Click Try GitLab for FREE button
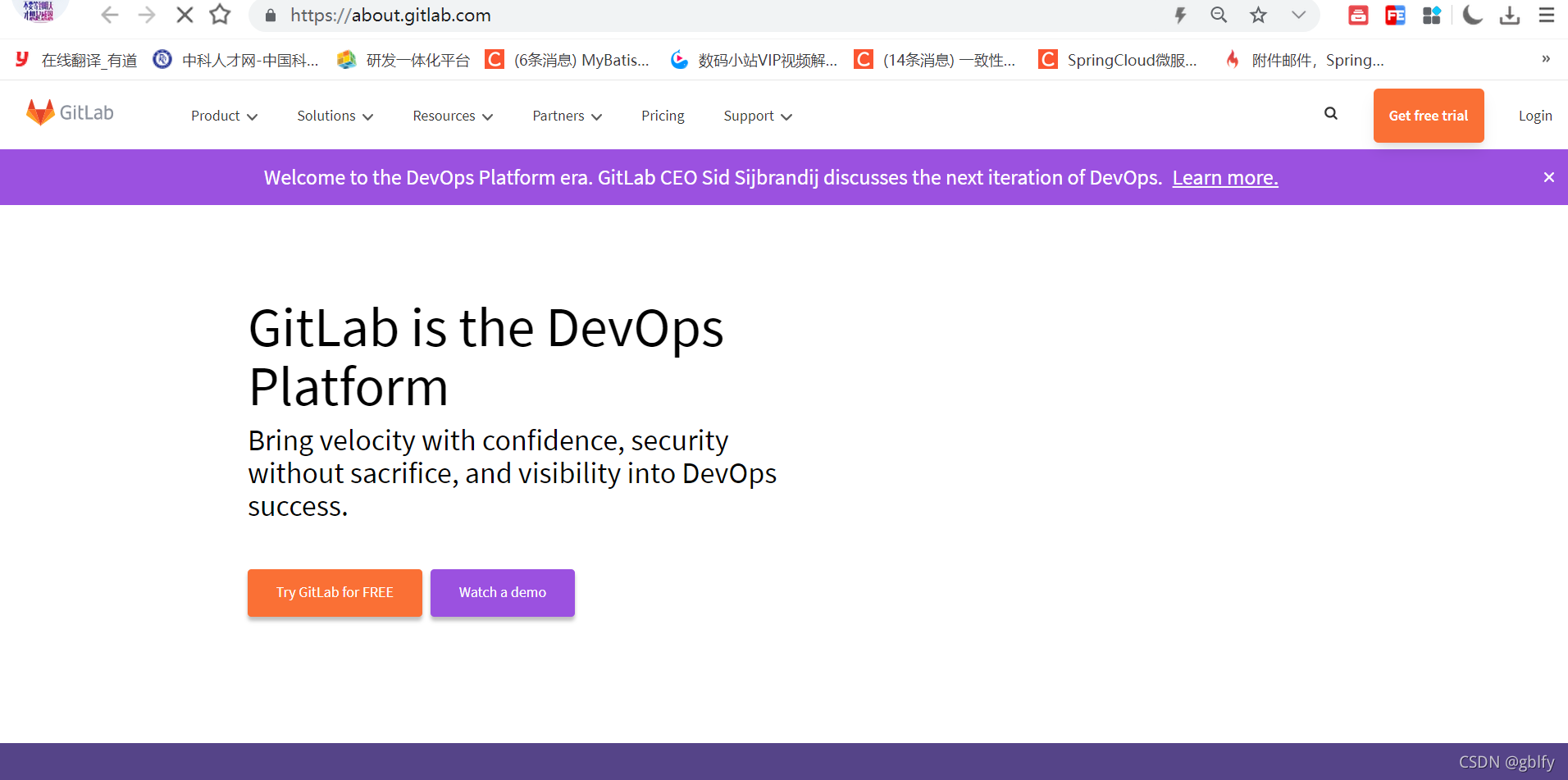Viewport: 1568px width, 780px height. [x=335, y=592]
